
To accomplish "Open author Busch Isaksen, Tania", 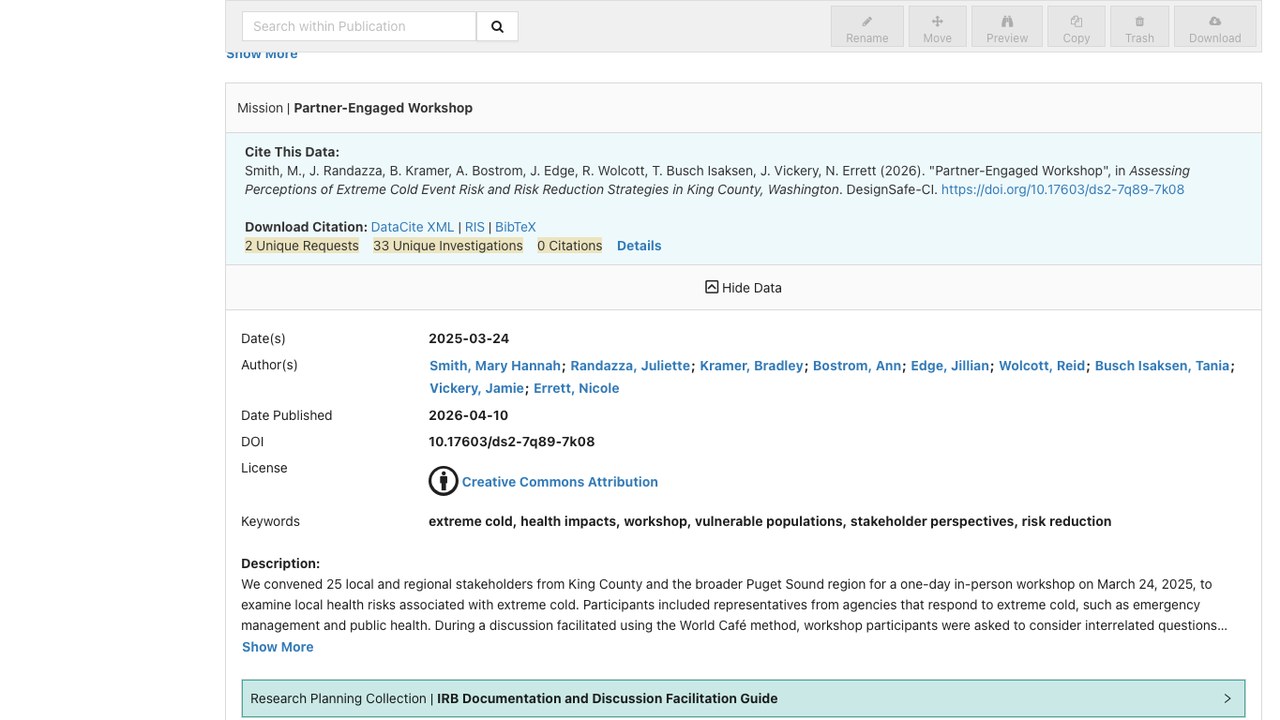I will coord(1162,366).
